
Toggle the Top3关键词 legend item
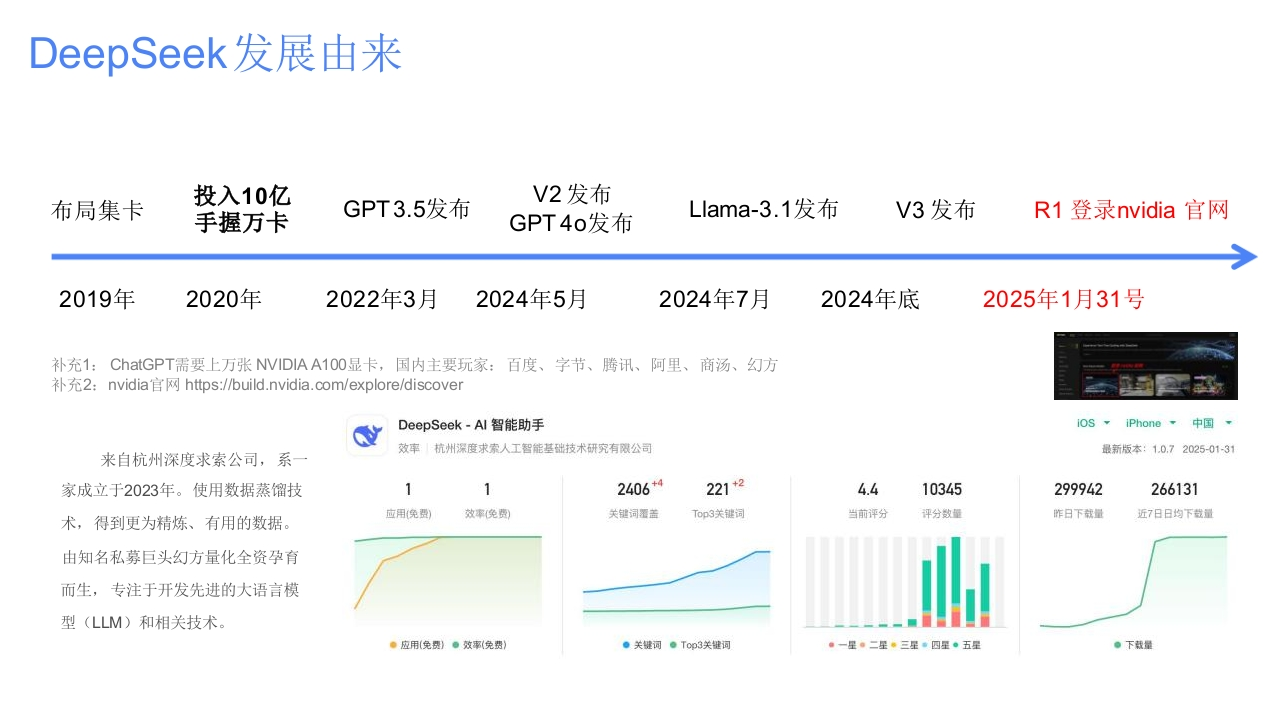699,645
